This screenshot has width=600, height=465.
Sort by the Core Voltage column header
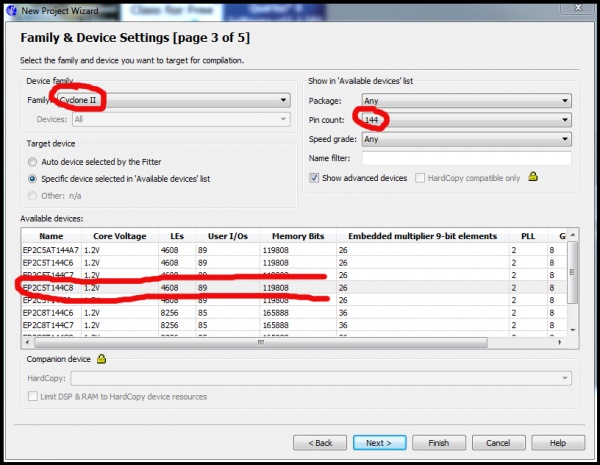120,236
